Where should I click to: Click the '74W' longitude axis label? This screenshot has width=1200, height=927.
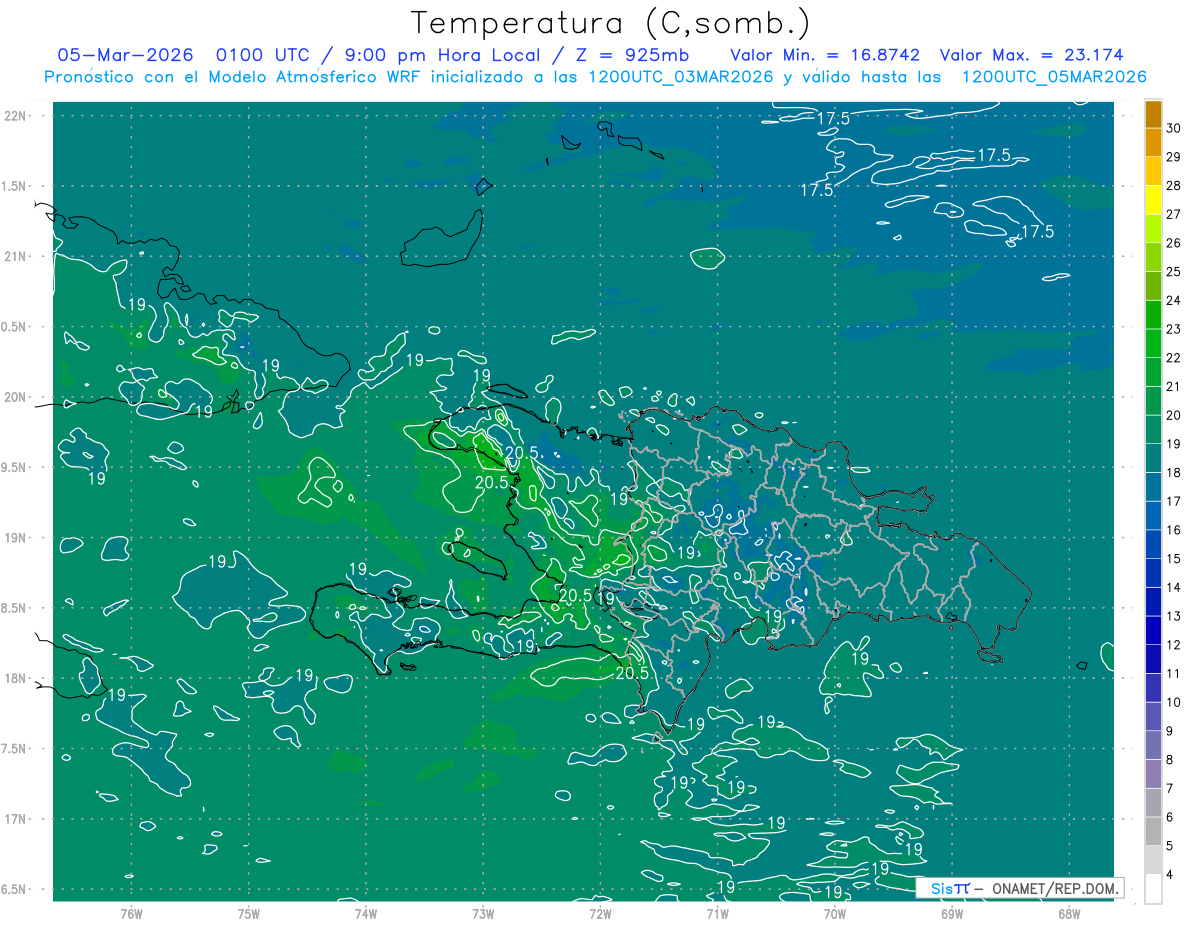point(366,913)
